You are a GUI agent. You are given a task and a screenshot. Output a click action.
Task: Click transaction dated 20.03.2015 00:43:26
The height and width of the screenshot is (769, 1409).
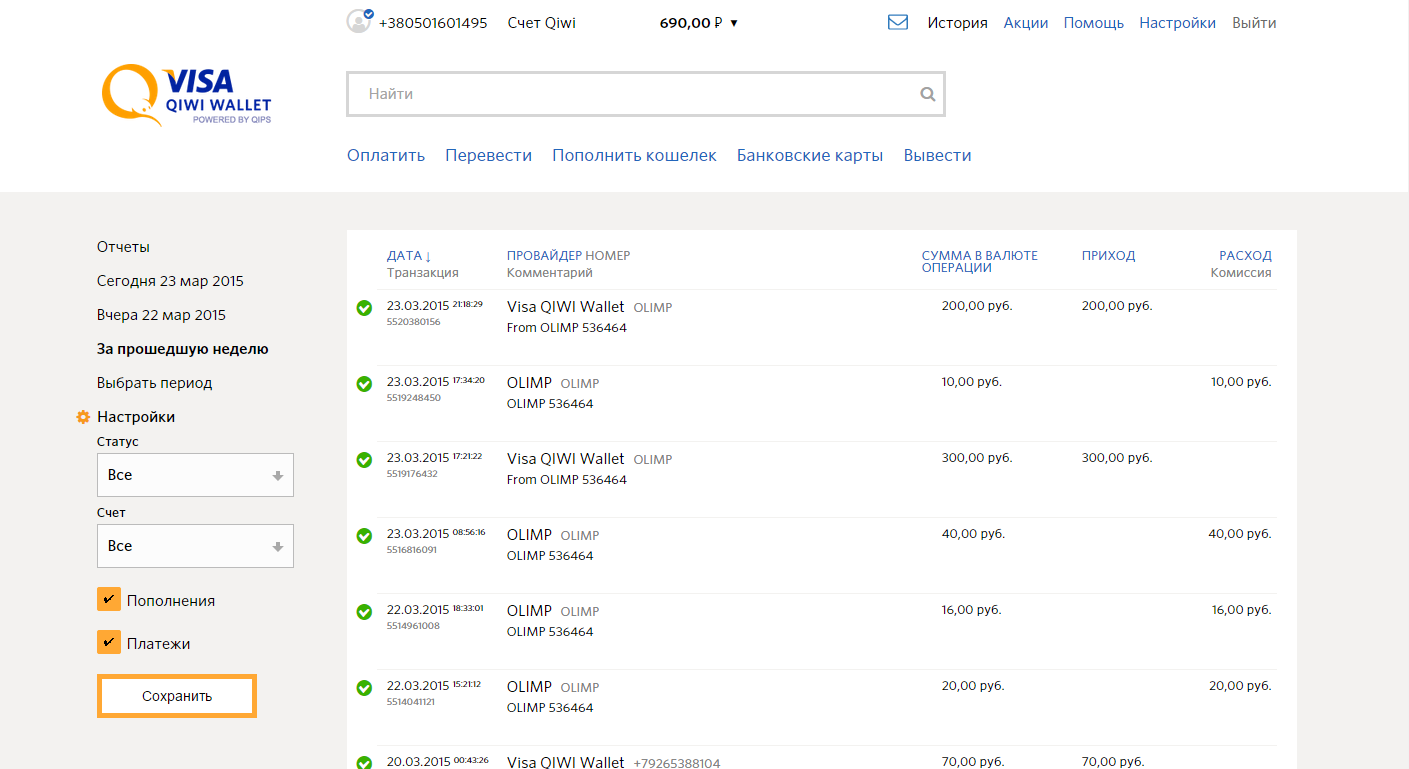click(x=437, y=761)
